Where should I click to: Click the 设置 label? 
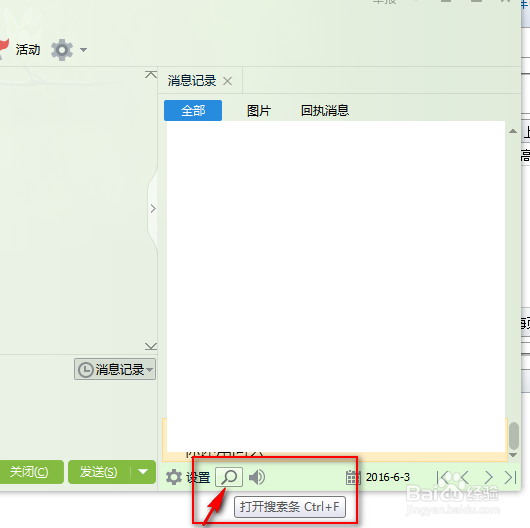click(198, 477)
